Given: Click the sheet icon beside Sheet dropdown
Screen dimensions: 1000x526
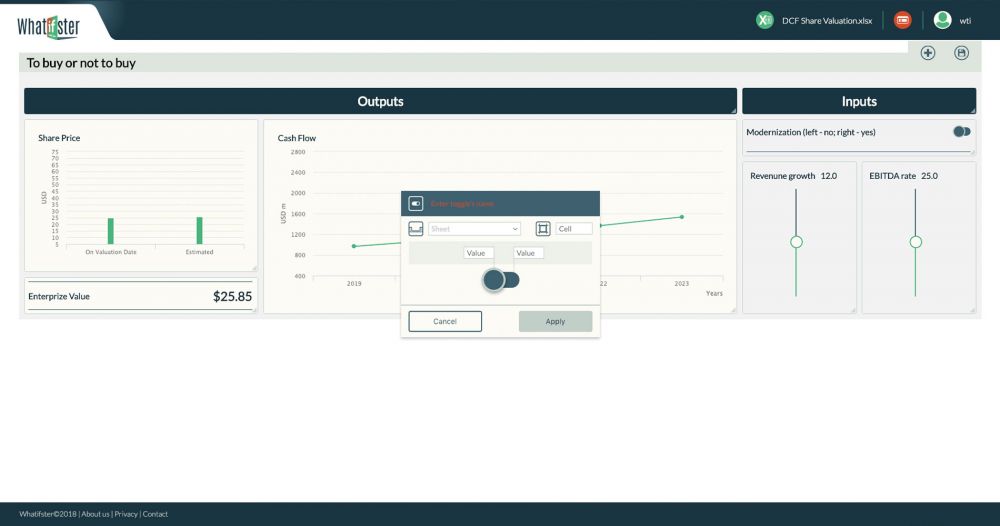Looking at the screenshot, I should point(416,229).
